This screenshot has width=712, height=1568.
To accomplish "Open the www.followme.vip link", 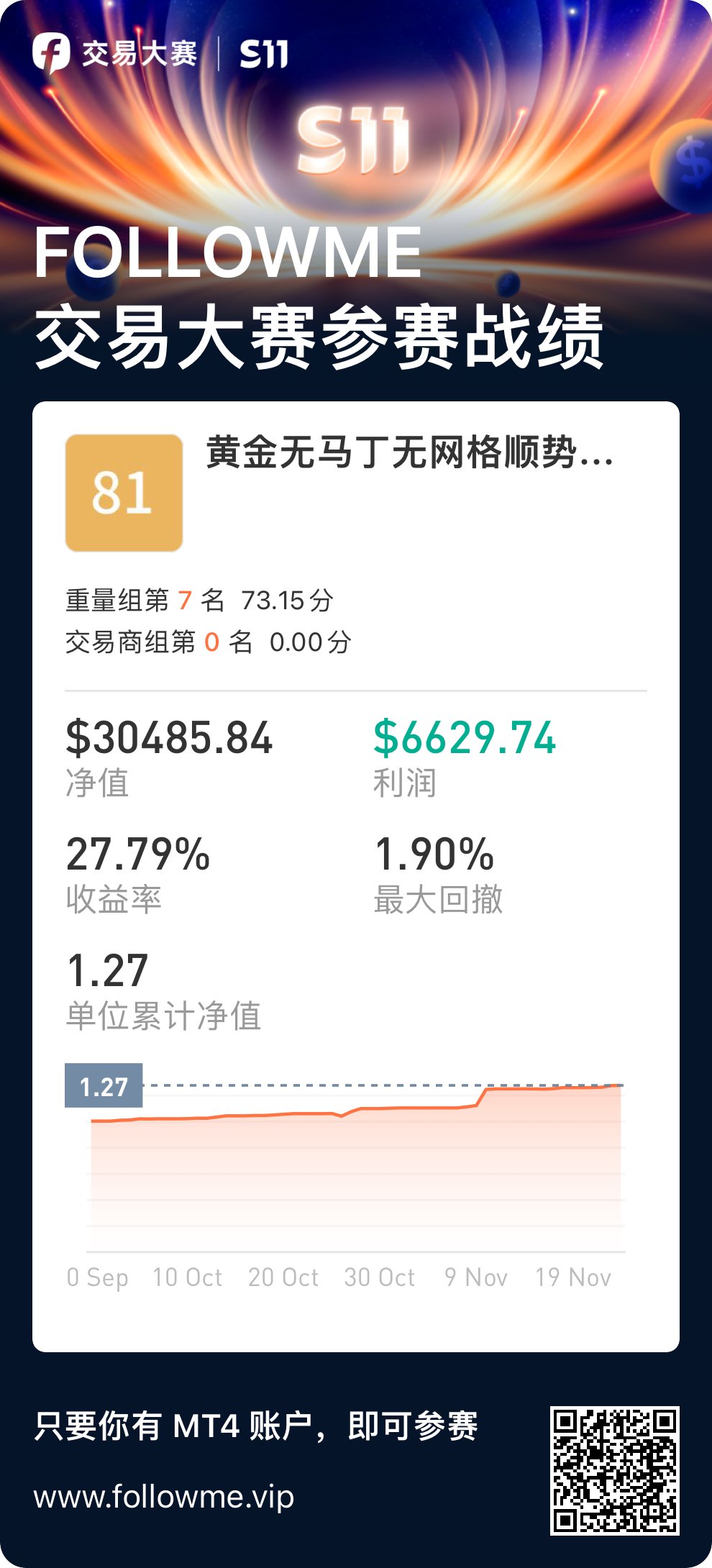I will [x=164, y=1497].
